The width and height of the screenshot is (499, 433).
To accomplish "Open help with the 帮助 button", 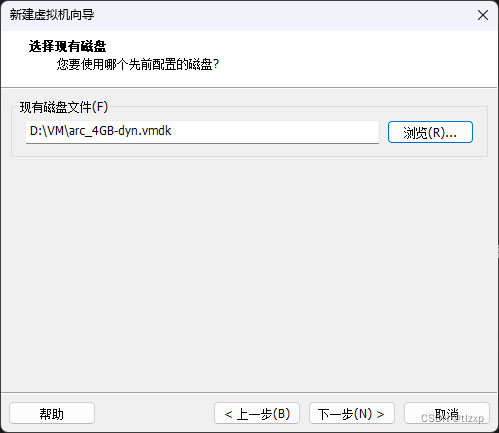I will (52, 413).
